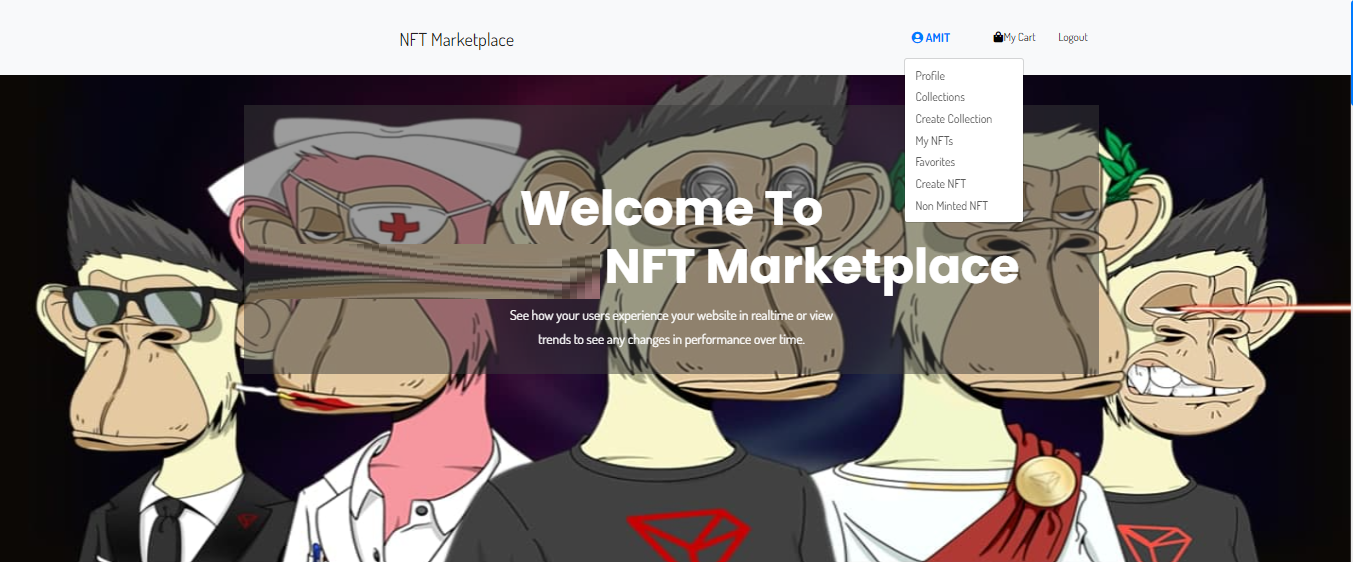The height and width of the screenshot is (562, 1353).
Task: Choose Create Collection menu entry
Action: (x=954, y=119)
